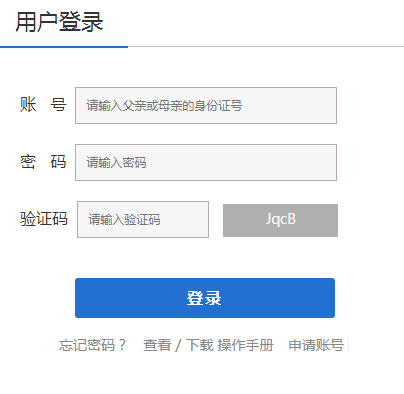Click the blue 登录 button
The image size is (404, 394).
click(x=205, y=298)
